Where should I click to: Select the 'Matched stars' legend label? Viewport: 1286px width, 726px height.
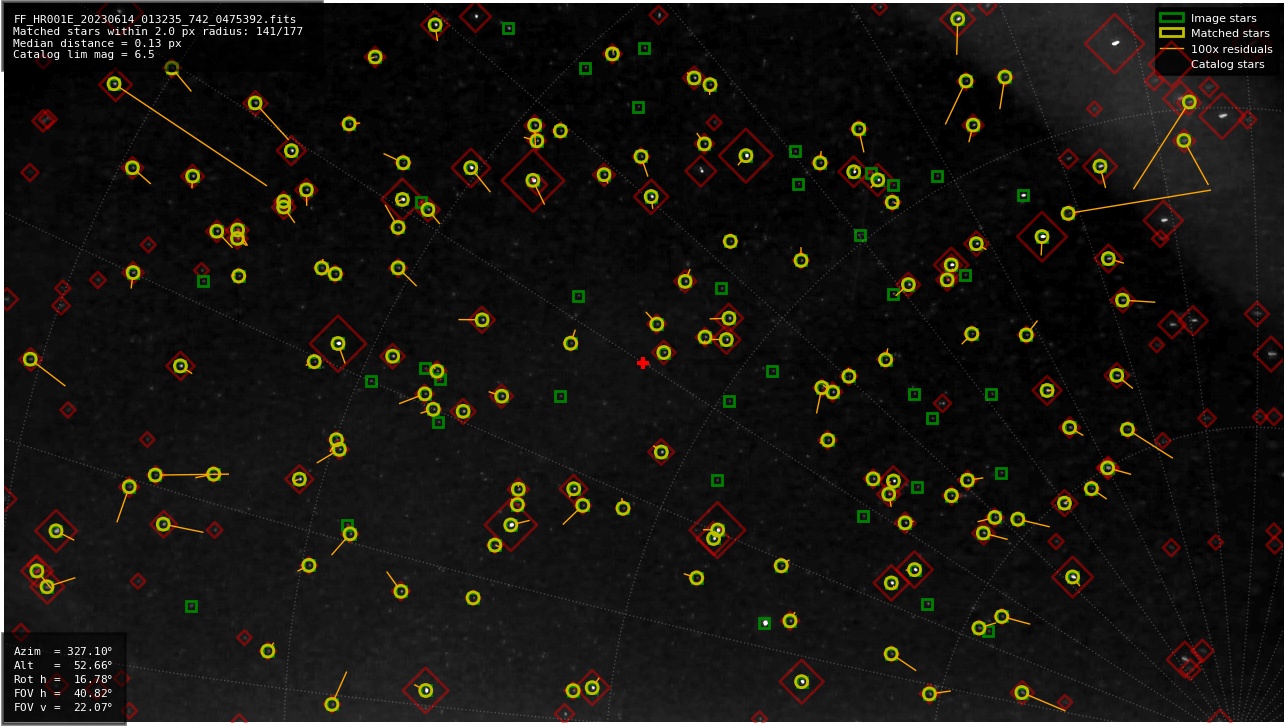1230,33
